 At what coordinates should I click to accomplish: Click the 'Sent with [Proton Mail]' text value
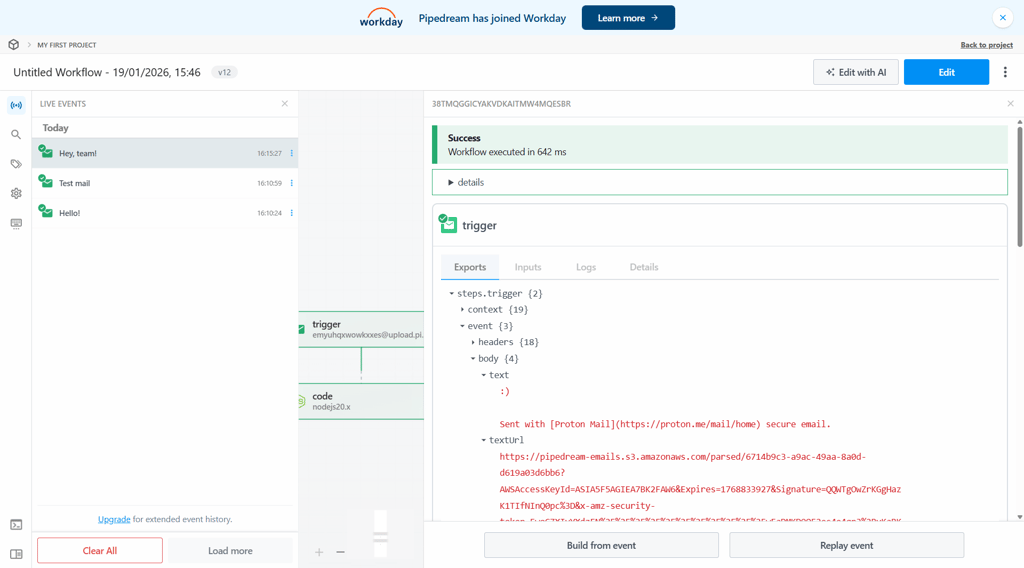point(665,424)
